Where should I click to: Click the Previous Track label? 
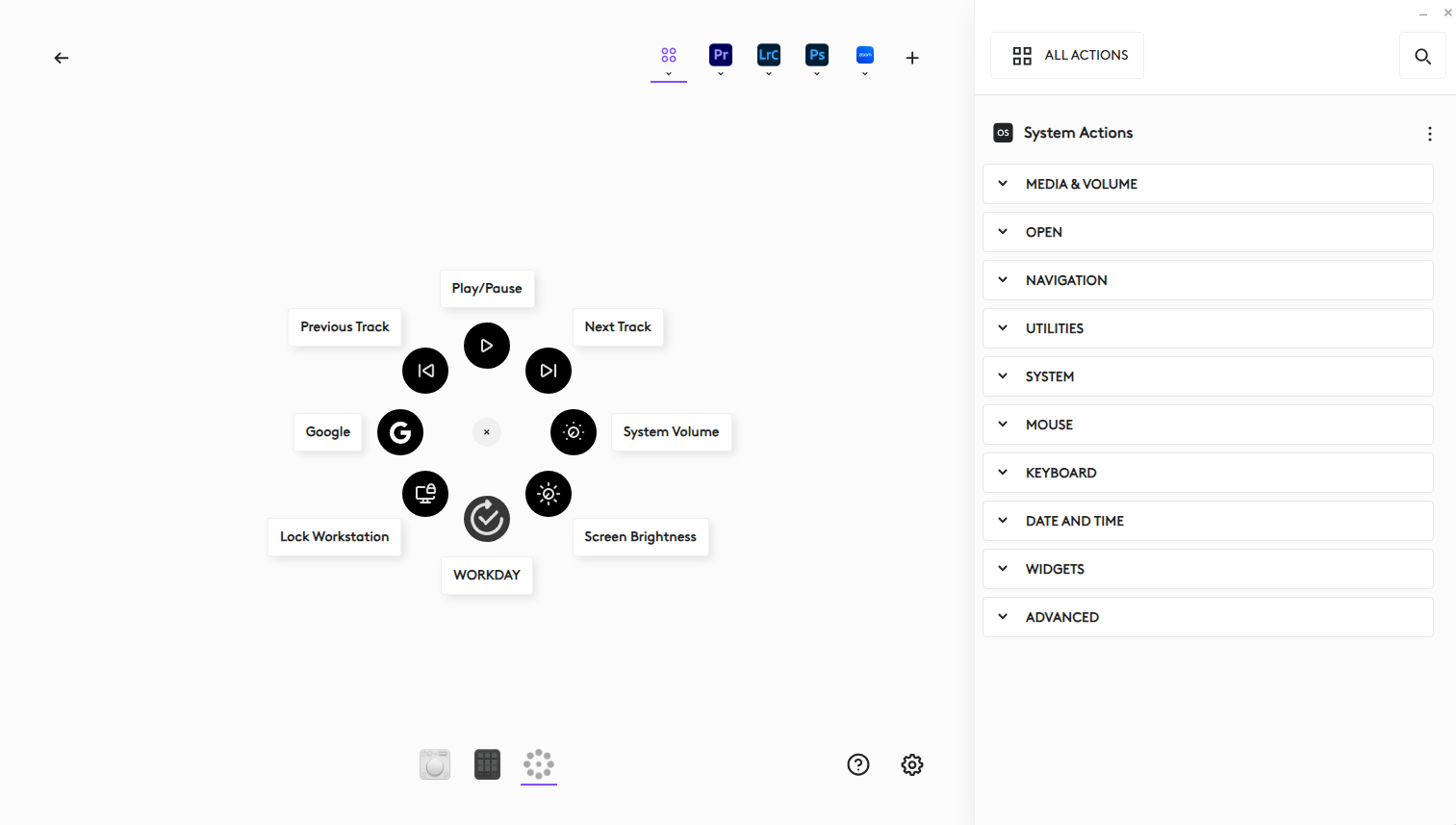tap(345, 327)
